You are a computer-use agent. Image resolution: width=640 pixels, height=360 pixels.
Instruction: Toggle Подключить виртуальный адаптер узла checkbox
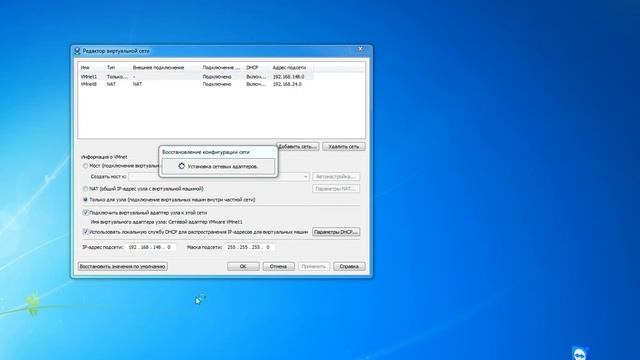85,213
